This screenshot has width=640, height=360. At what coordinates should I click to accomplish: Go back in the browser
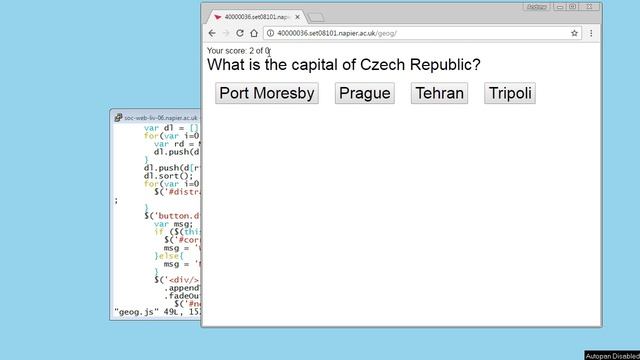tap(212, 33)
